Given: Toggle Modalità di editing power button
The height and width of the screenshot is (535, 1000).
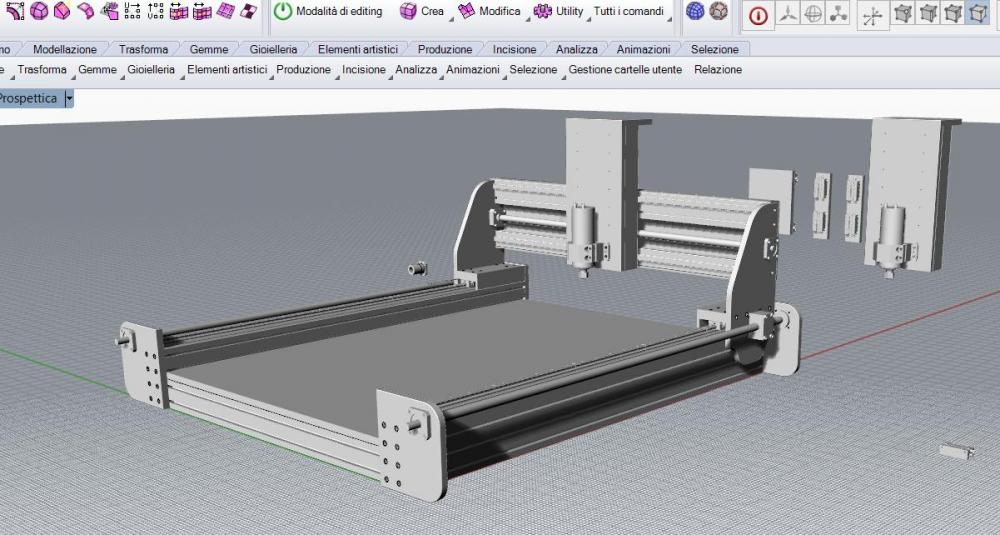Looking at the screenshot, I should 283,12.
